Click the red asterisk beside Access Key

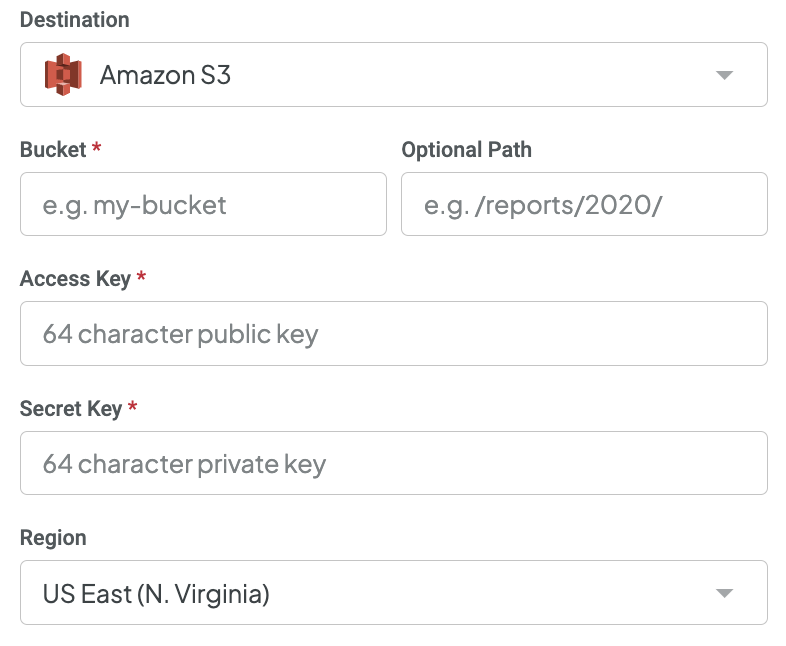pyautogui.click(x=141, y=276)
